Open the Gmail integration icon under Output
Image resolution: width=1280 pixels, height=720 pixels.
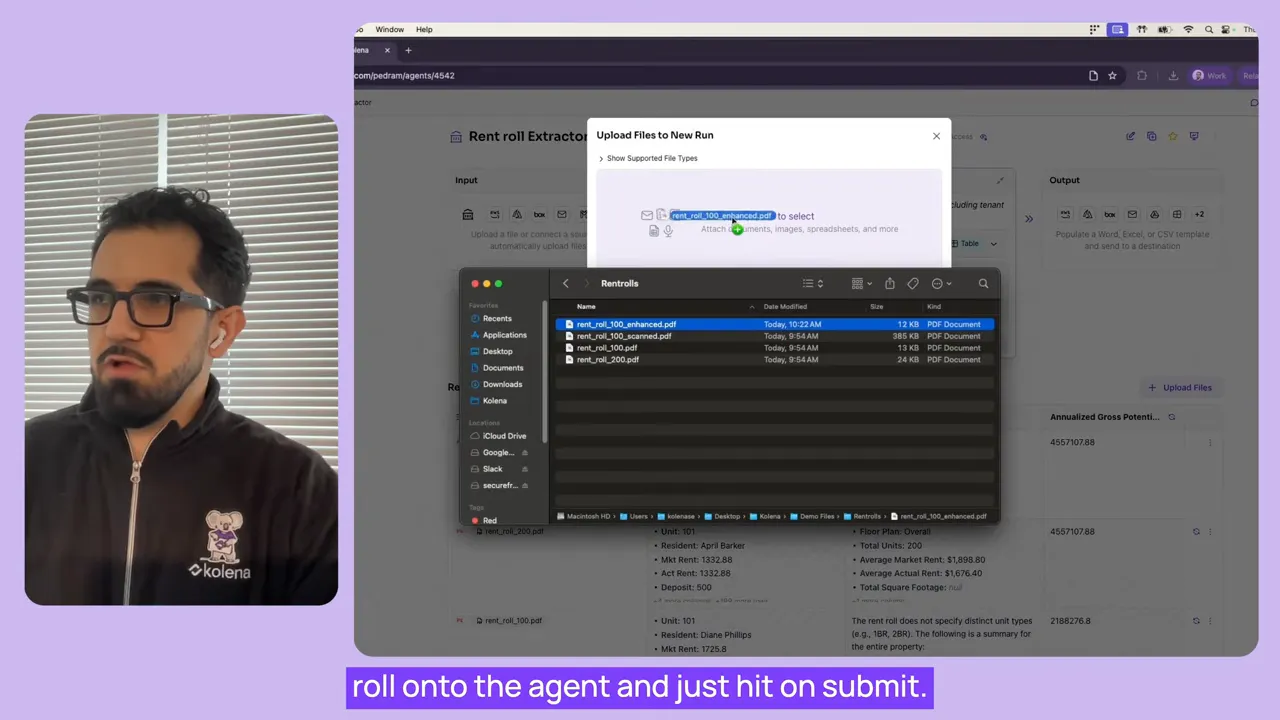pyautogui.click(x=1132, y=214)
